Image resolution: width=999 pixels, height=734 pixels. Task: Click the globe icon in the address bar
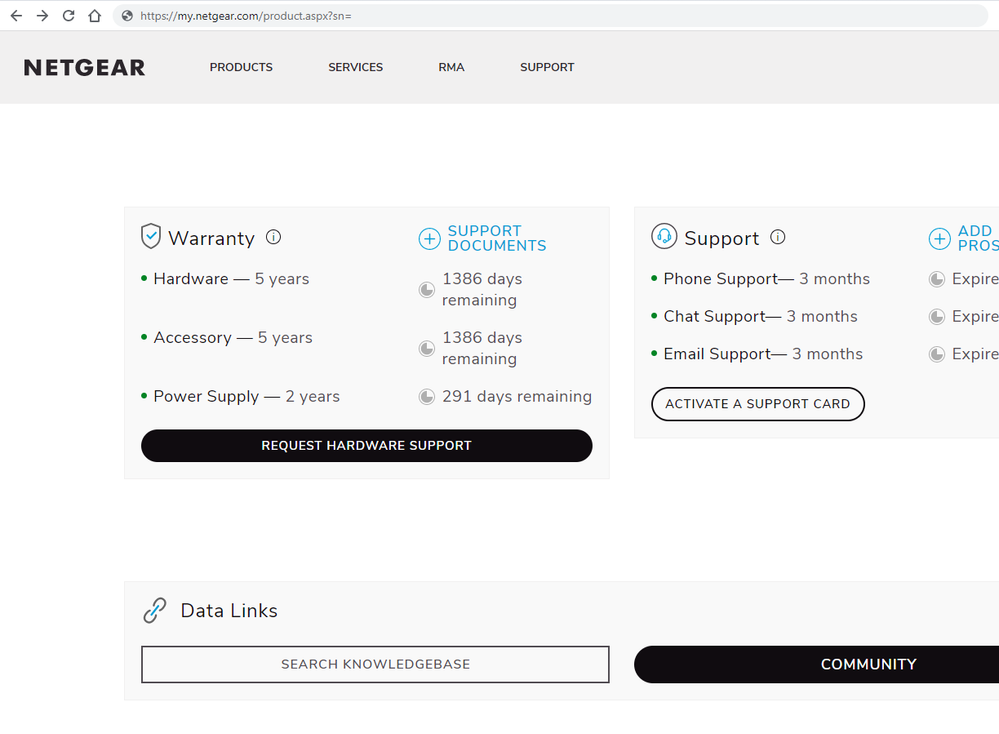pyautogui.click(x=127, y=16)
